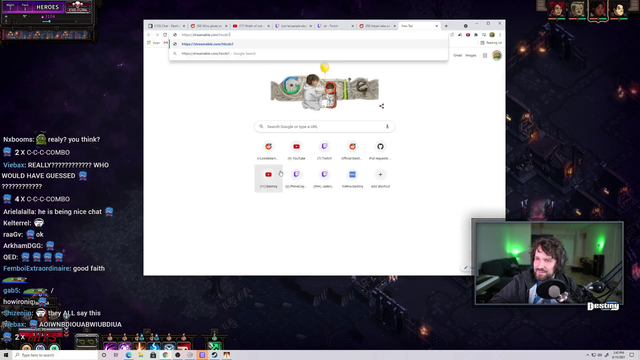Viewport: 640px width, 360px height.
Task: Open the Images link
Action: click(x=471, y=56)
